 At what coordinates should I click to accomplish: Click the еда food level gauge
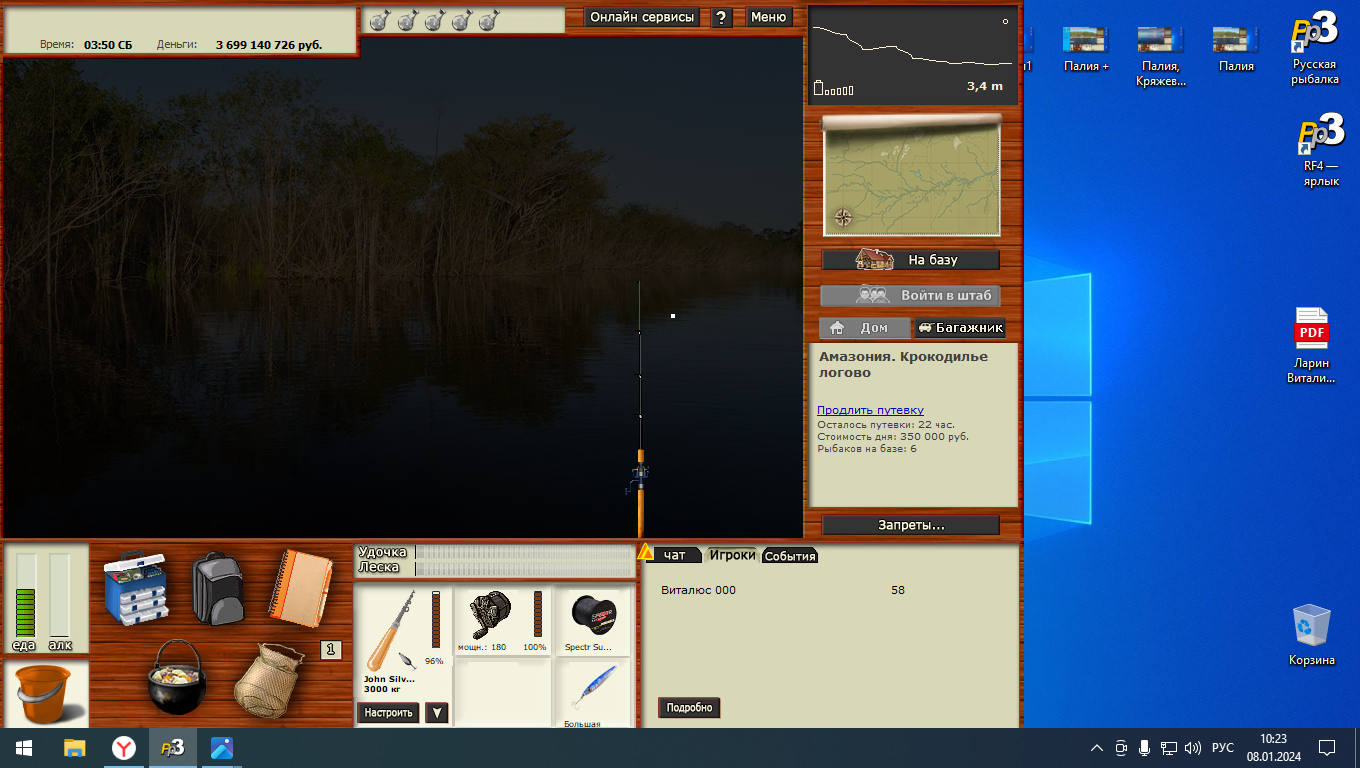[x=25, y=596]
